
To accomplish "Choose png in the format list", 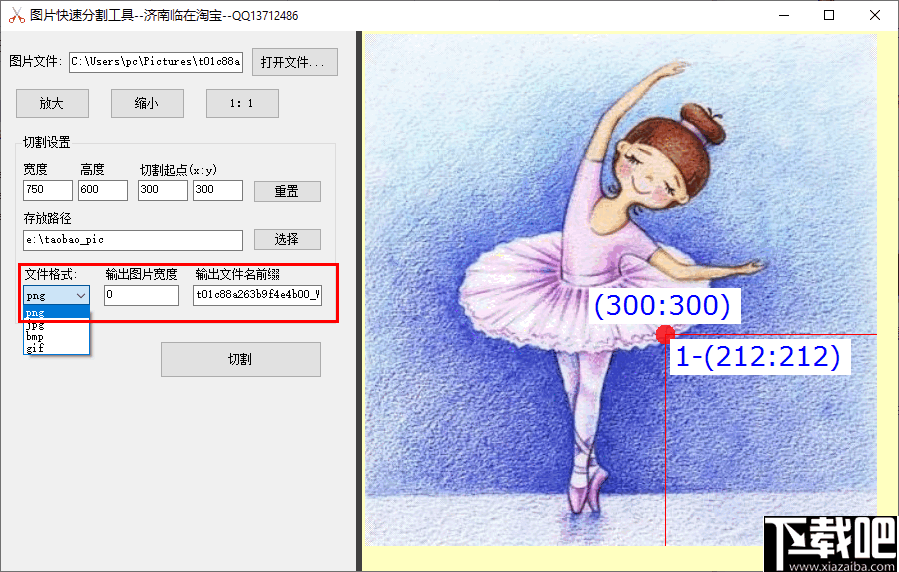I will [57, 312].
